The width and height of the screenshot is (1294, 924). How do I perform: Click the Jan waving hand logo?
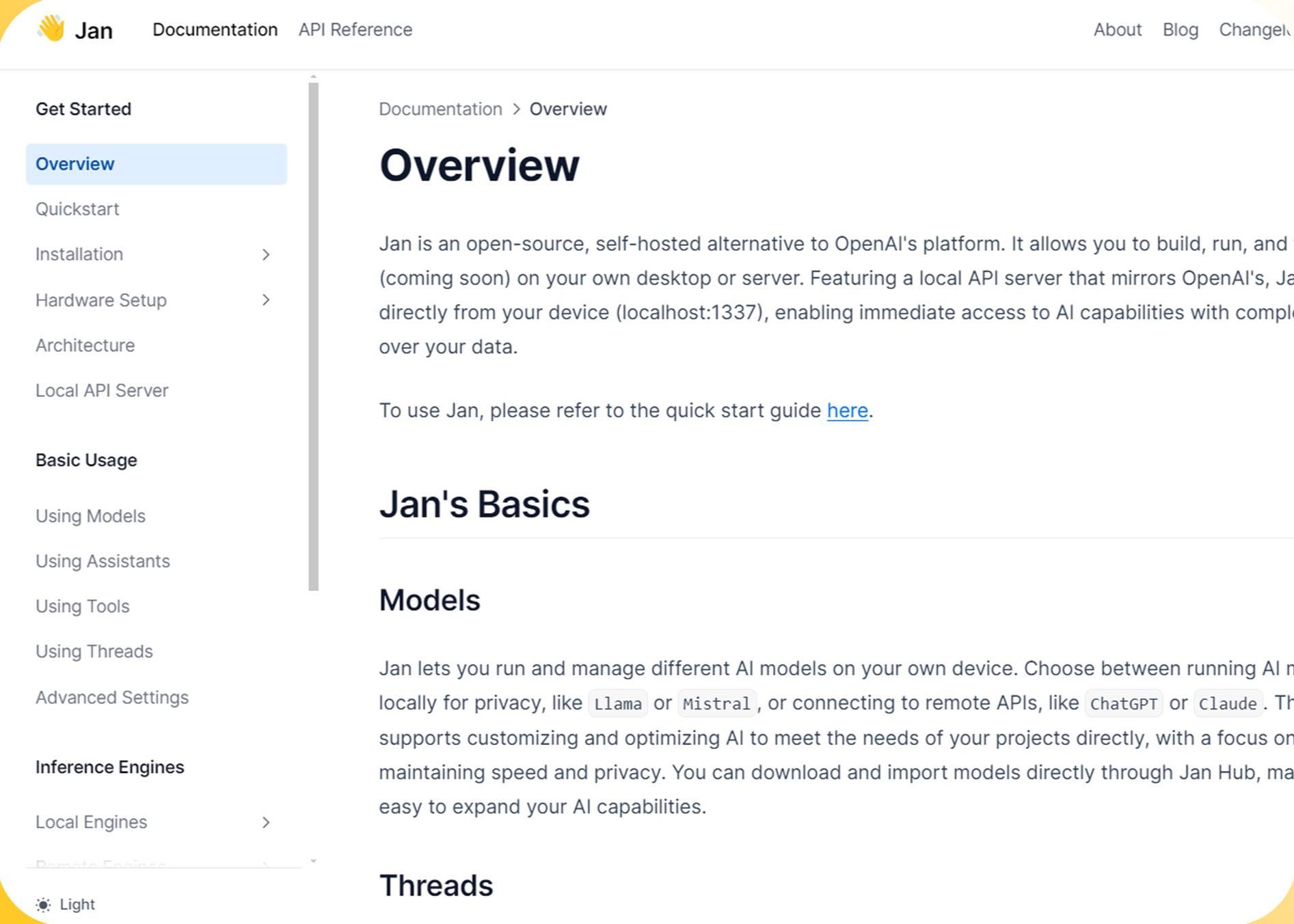point(51,29)
